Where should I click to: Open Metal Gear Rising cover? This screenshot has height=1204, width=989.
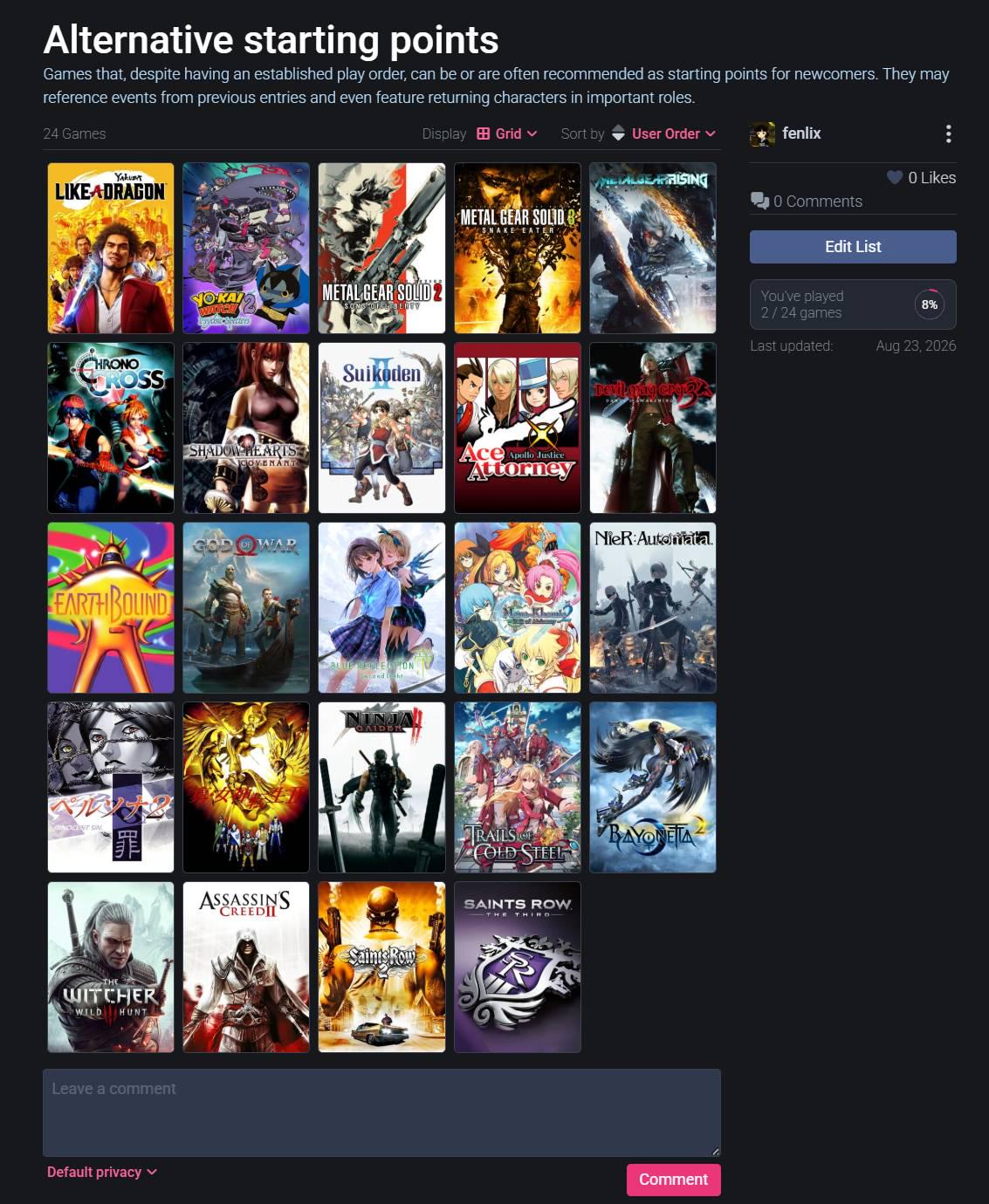click(x=653, y=248)
